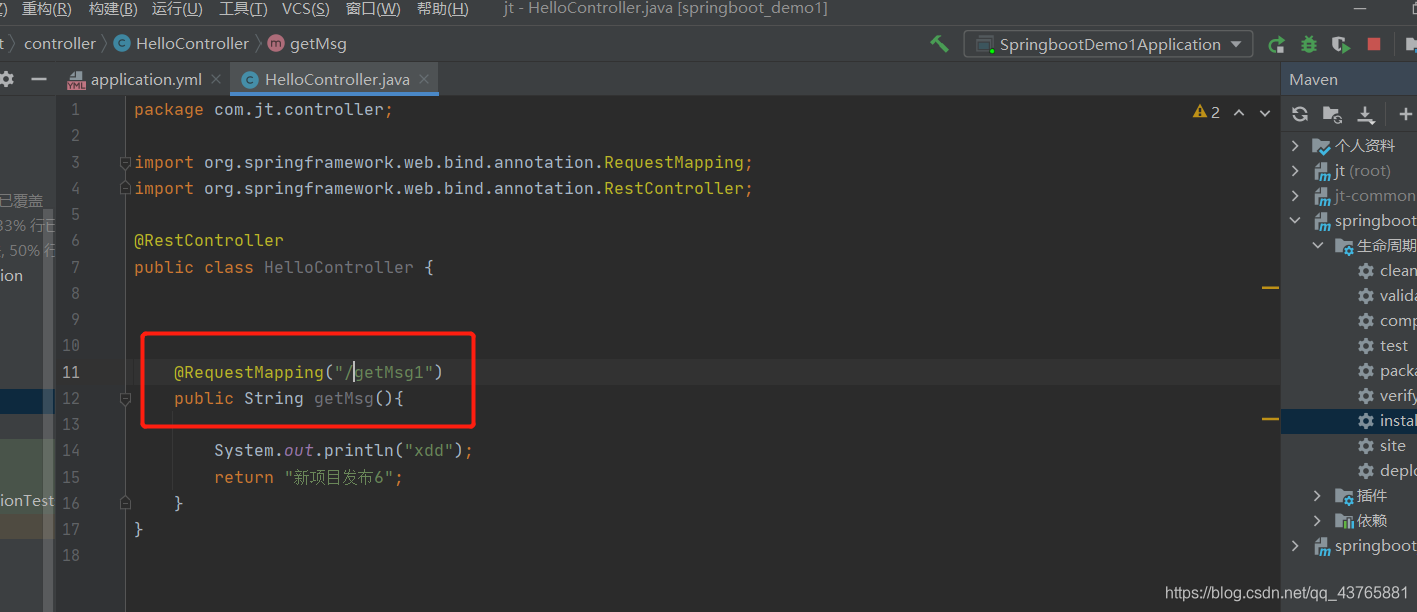
Task: Collapse the 生命周期 lifecycle node
Action: pos(1318,246)
